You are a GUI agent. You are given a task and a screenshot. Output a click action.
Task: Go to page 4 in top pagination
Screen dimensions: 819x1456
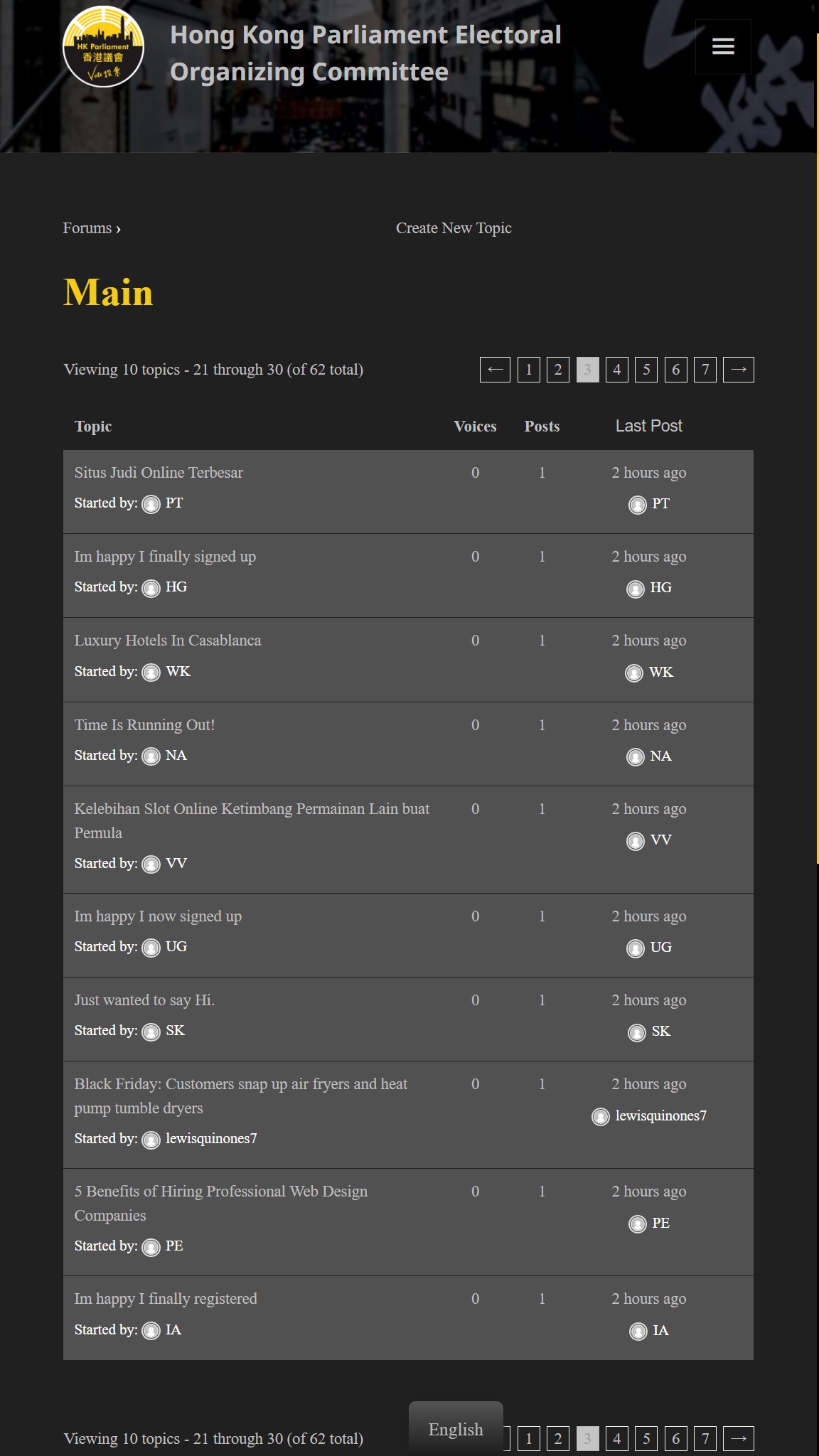(617, 370)
